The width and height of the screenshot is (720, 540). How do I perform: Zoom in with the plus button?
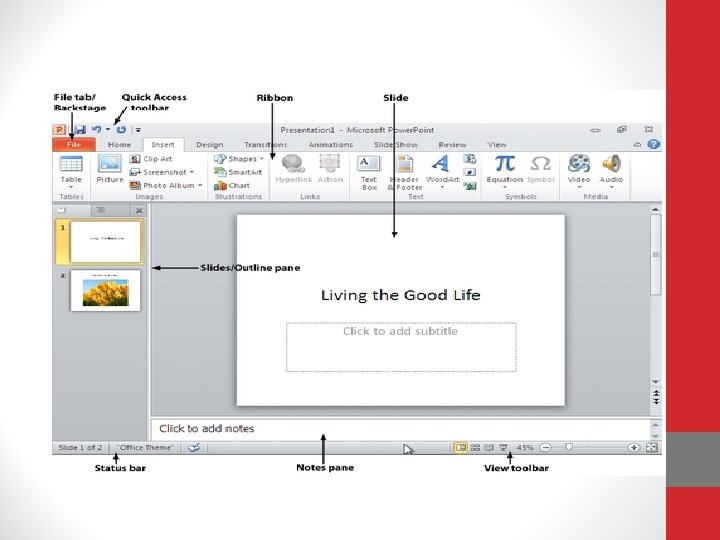pos(634,447)
